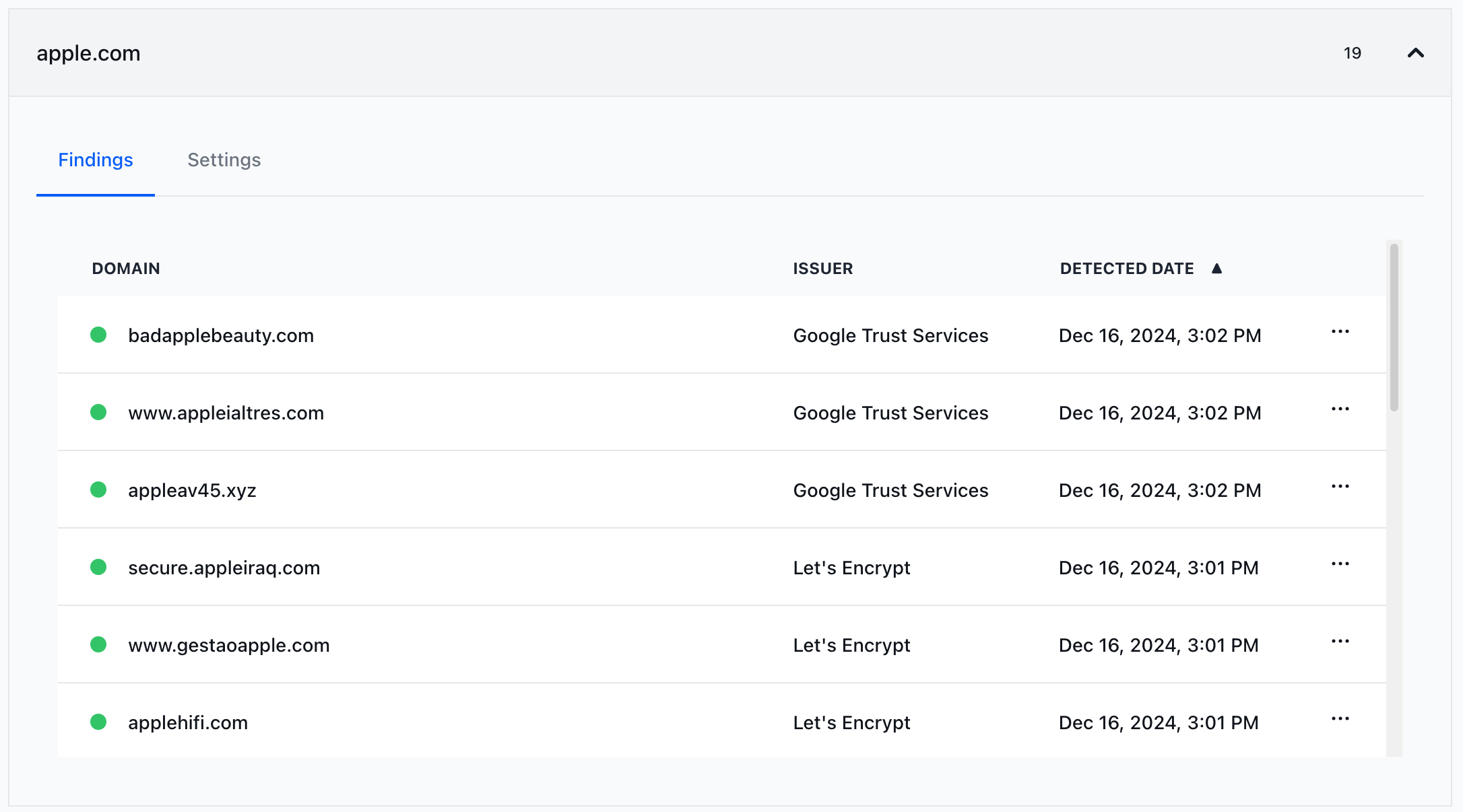Open three-dot menu for secure.appleiraq.com
This screenshot has width=1463, height=812.
pos(1340,564)
